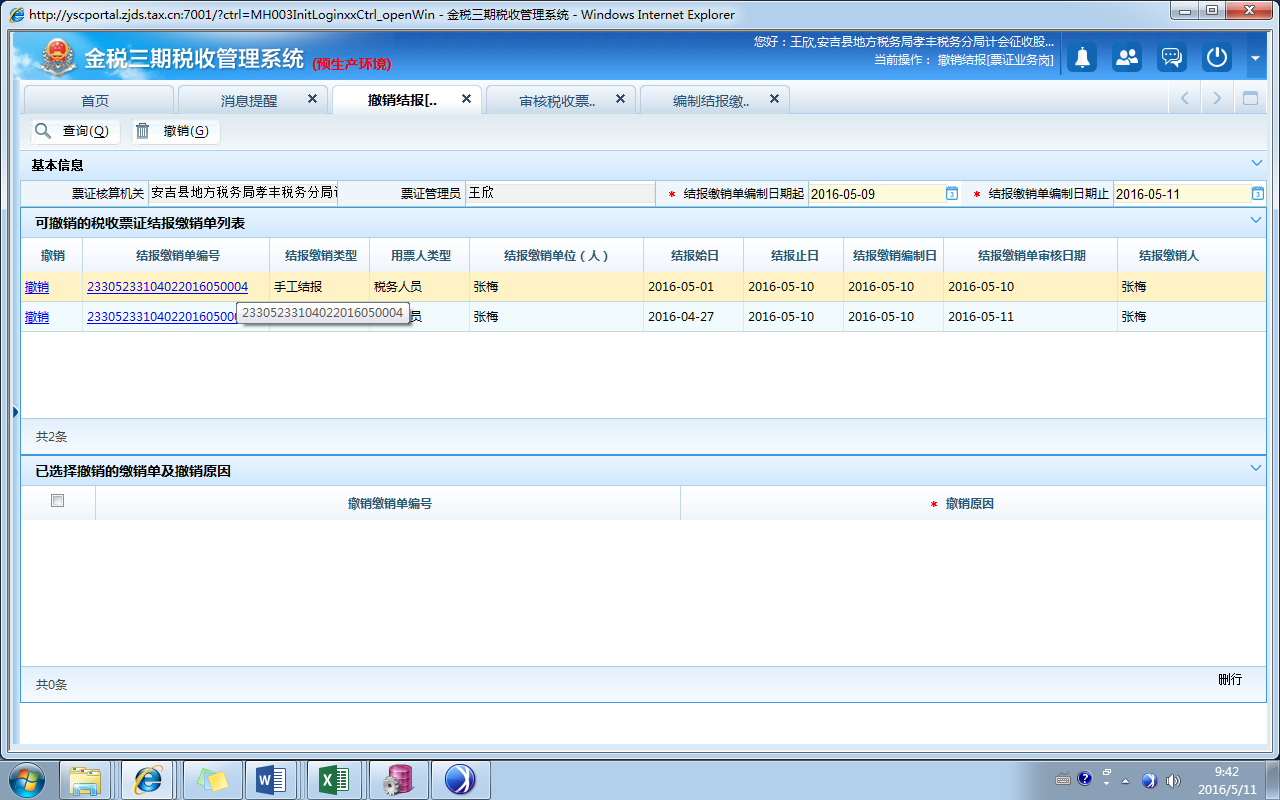Collapse the 已选择撤销的缴销单及撤销原因 section

click(x=1256, y=468)
